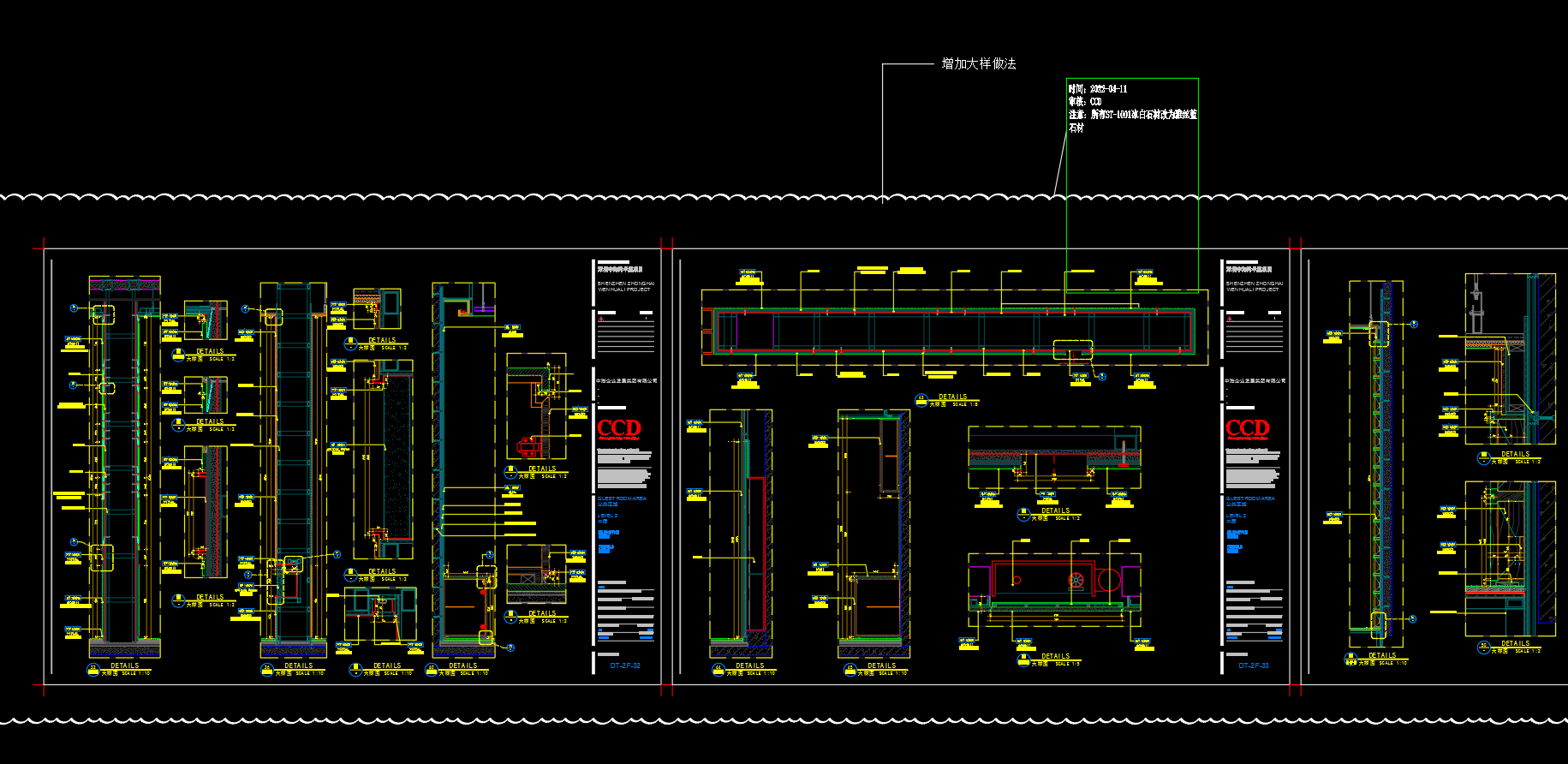Select the DT-2F-33 sheet number label

pyautogui.click(x=1254, y=666)
